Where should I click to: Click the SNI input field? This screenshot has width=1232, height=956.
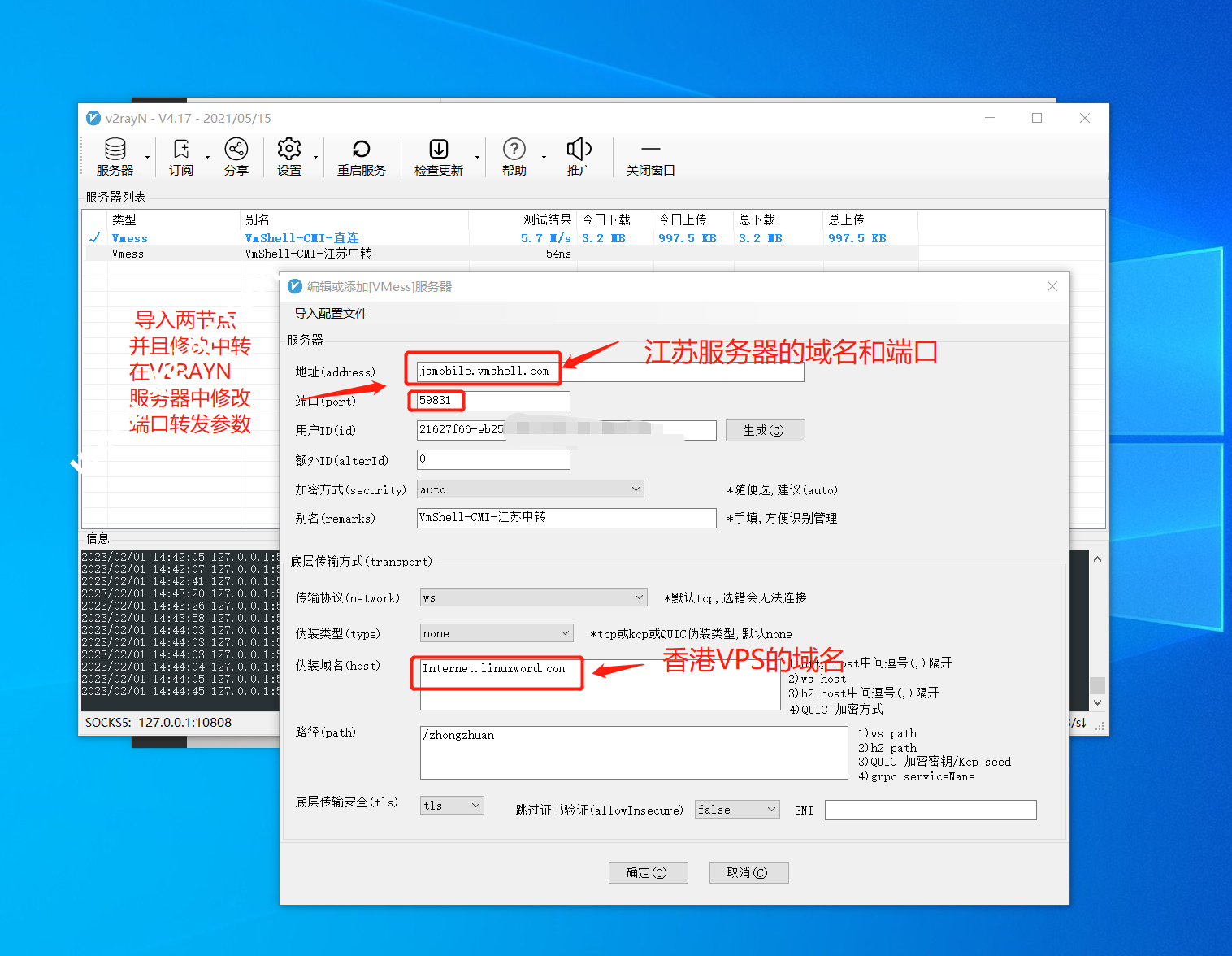pos(930,810)
